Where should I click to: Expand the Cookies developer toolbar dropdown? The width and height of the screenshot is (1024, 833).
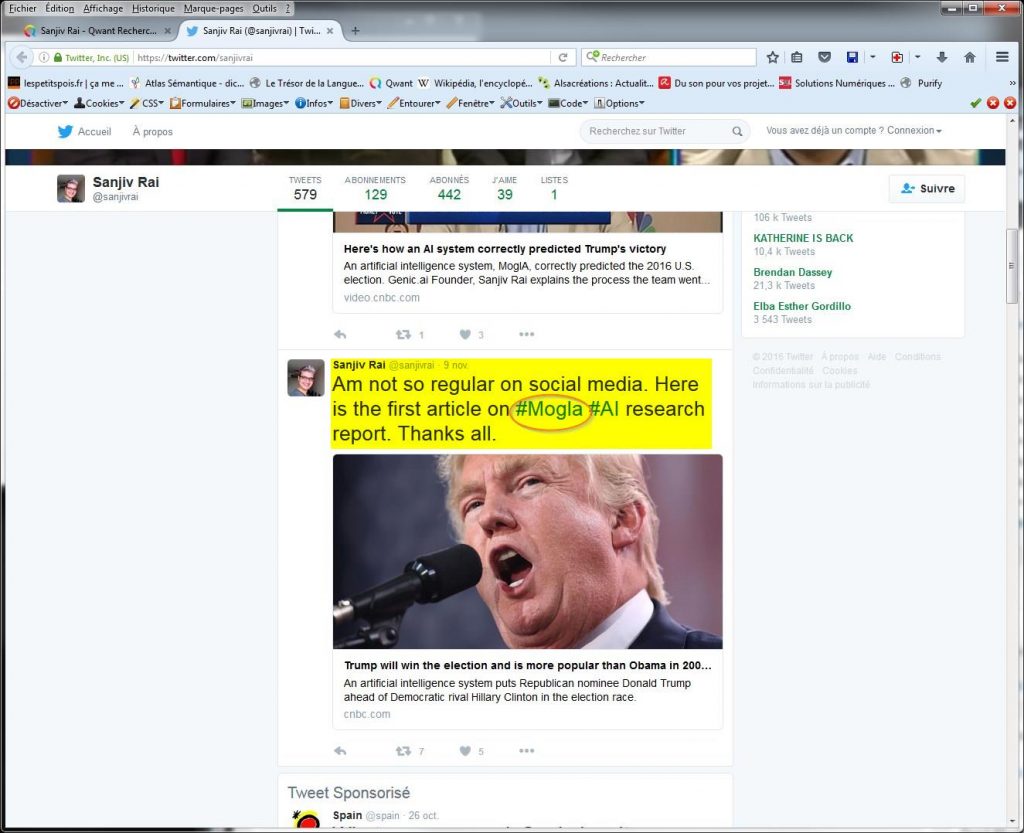pos(99,103)
